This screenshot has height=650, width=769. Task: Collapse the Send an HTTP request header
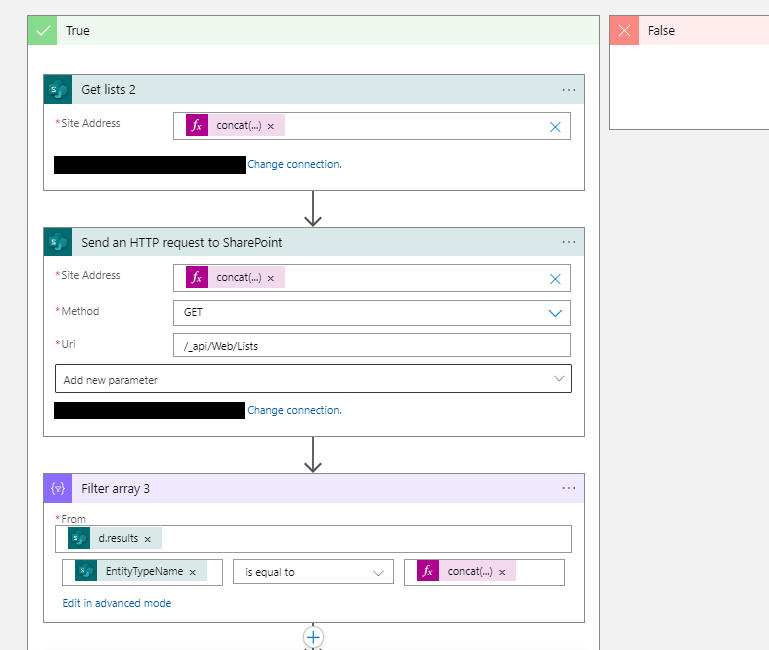[x=314, y=242]
